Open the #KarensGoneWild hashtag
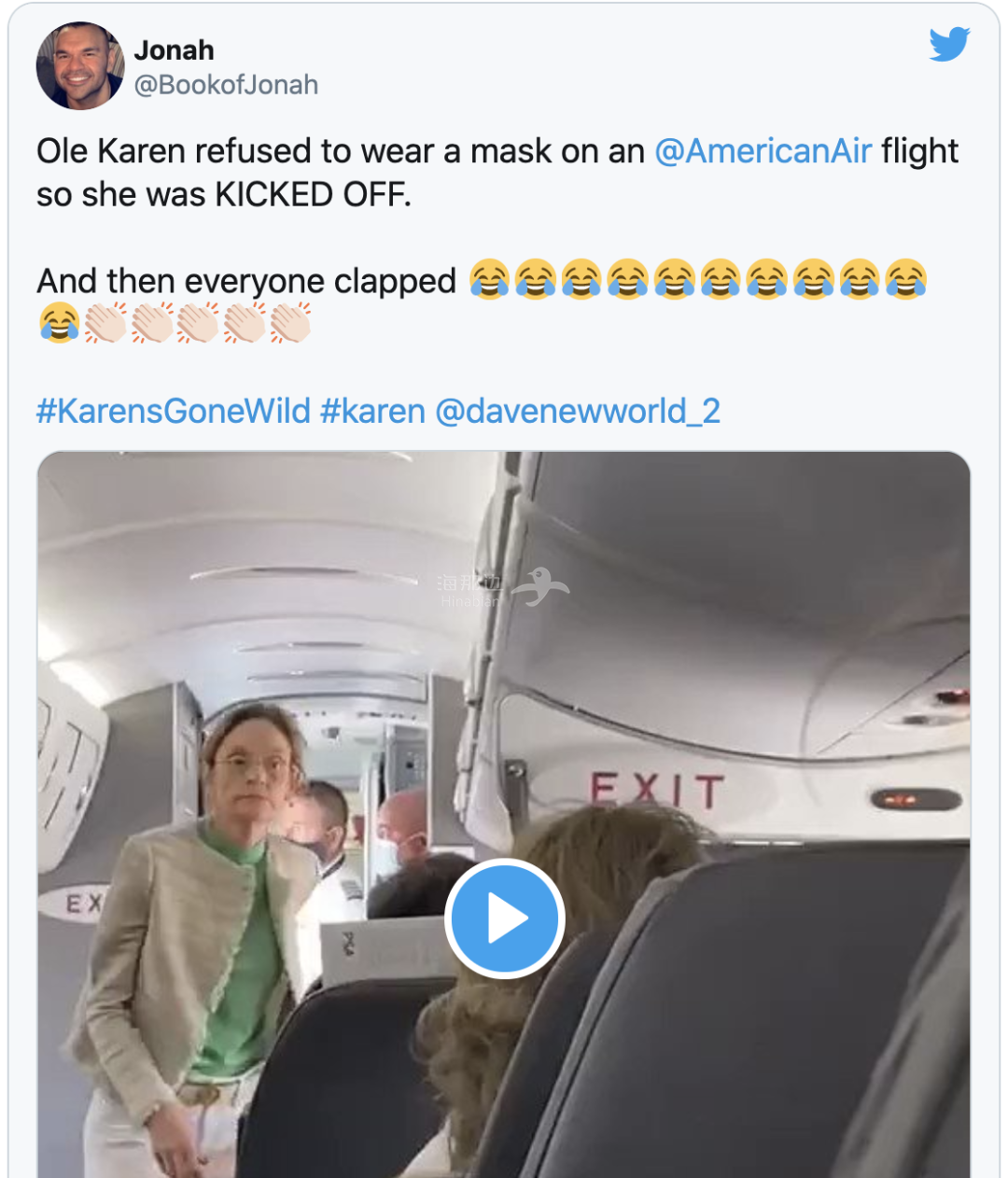The image size is (1008, 1178). 173,411
